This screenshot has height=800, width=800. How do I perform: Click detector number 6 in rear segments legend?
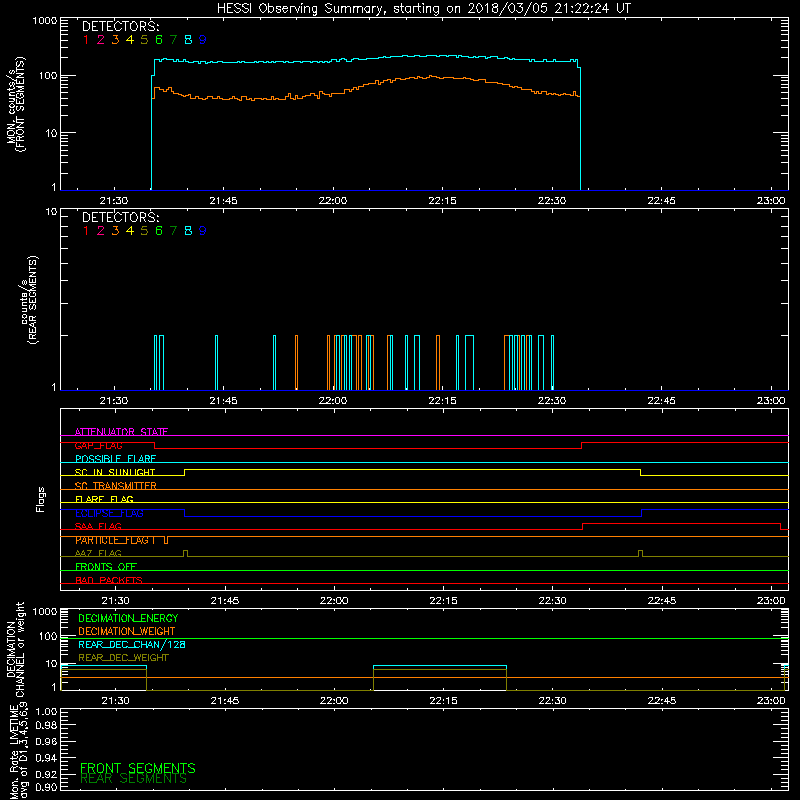pyautogui.click(x=159, y=231)
